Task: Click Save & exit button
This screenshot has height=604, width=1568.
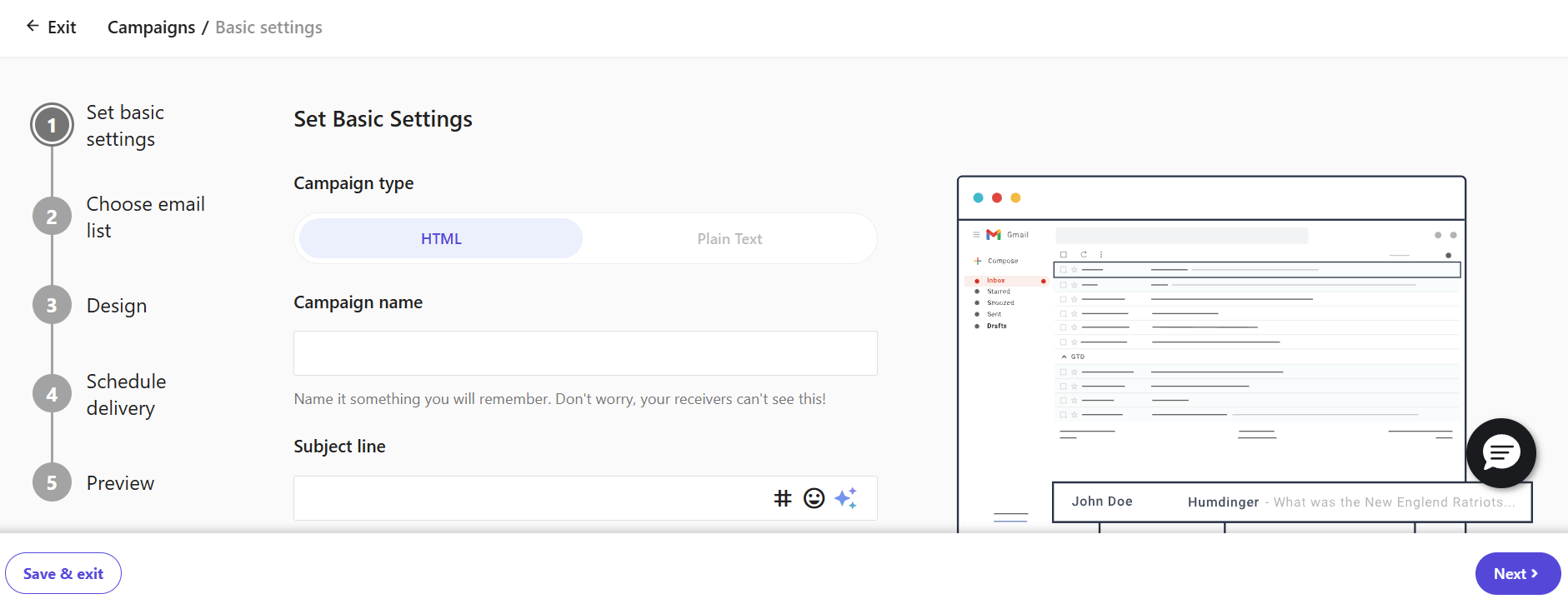Action: pos(63,573)
